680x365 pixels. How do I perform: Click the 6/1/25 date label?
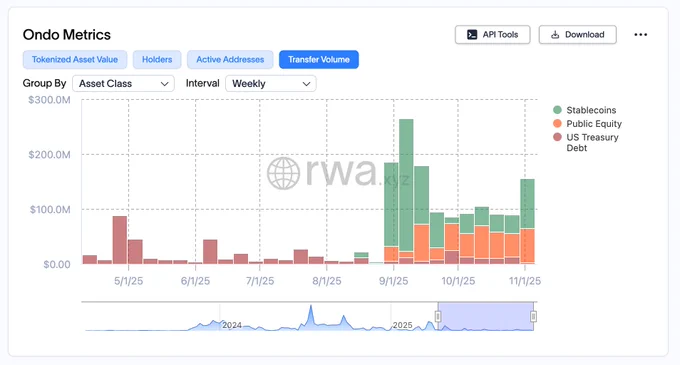(195, 281)
